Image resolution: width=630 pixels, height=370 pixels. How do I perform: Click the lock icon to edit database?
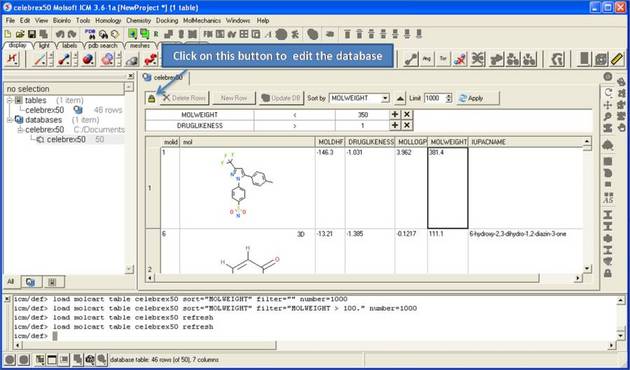(151, 98)
